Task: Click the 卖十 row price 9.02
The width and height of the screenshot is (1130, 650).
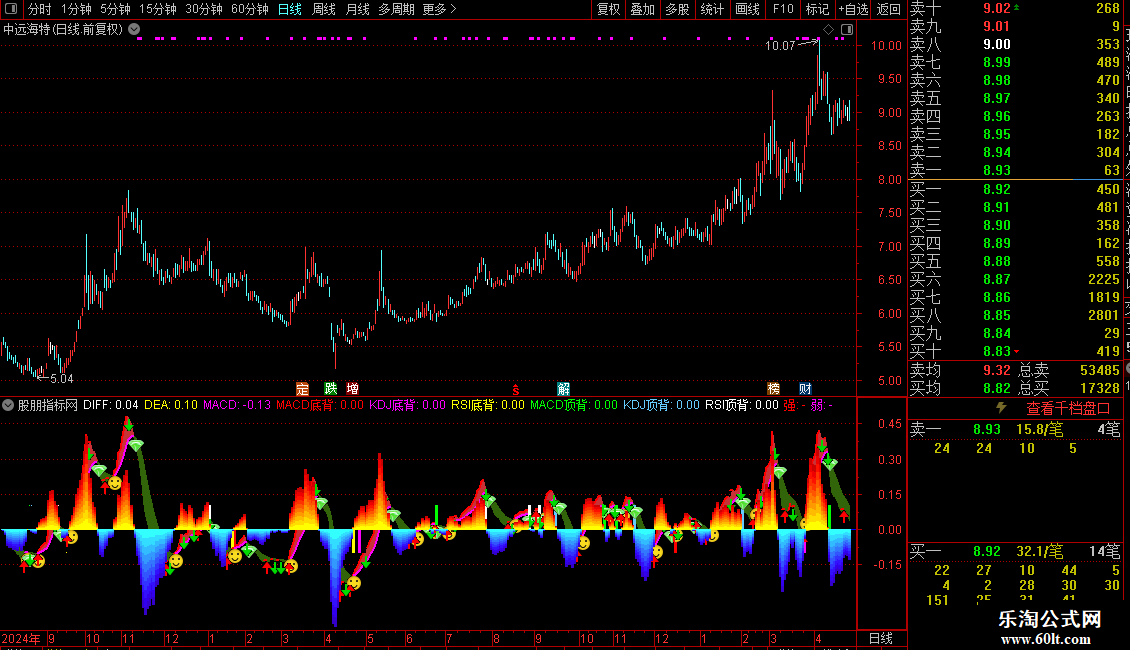Action: [x=997, y=8]
